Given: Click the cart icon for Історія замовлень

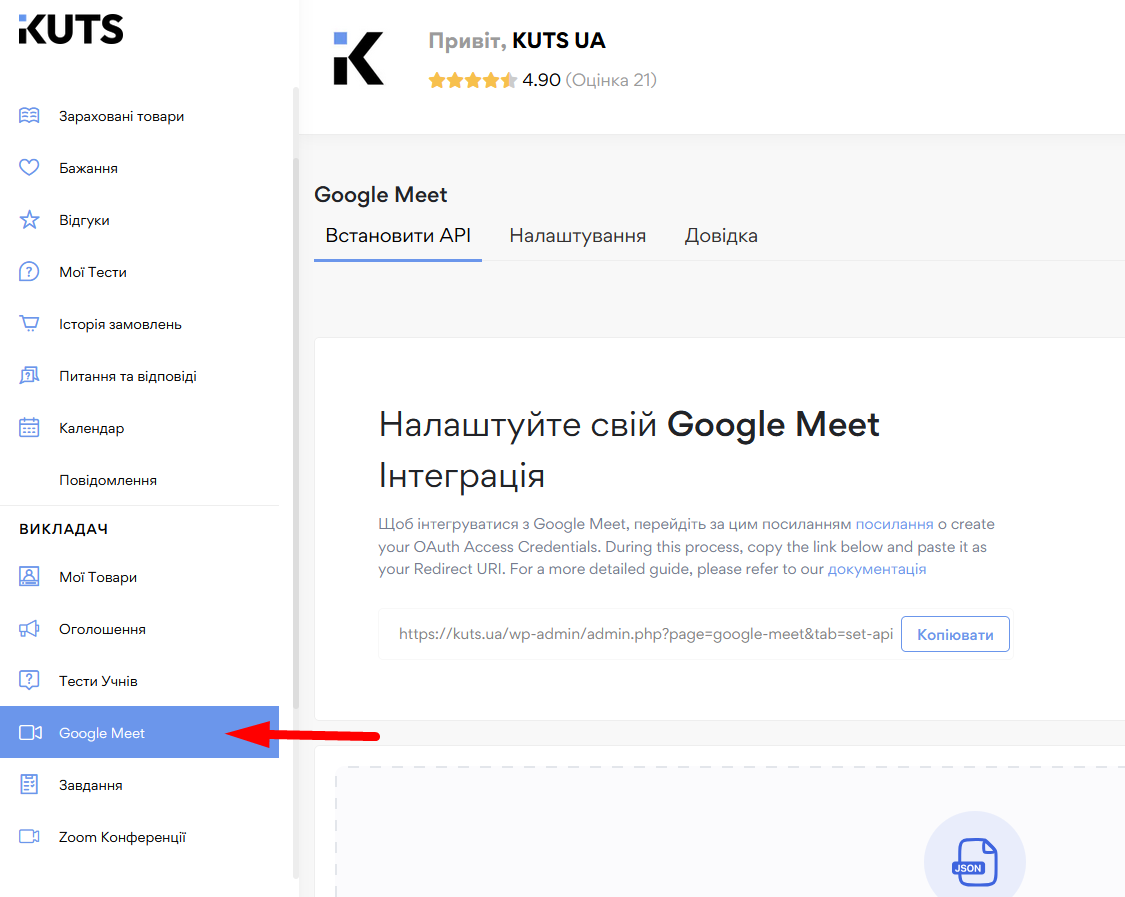Looking at the screenshot, I should pyautogui.click(x=29, y=324).
